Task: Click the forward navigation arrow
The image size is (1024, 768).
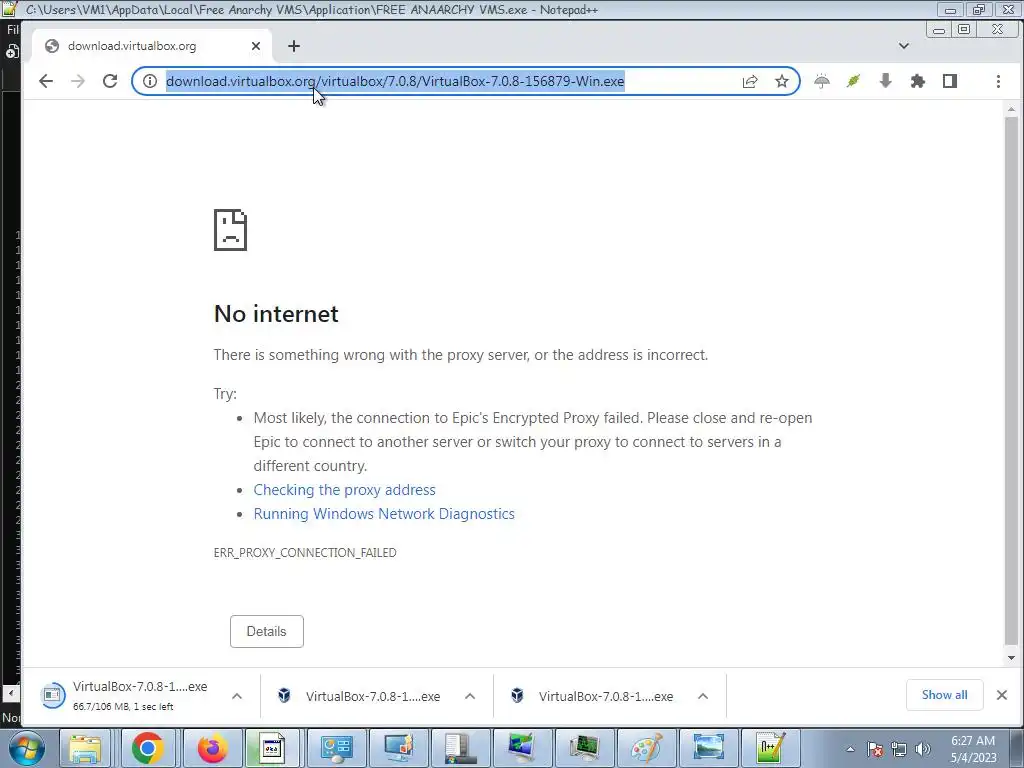Action: pyautogui.click(x=78, y=81)
